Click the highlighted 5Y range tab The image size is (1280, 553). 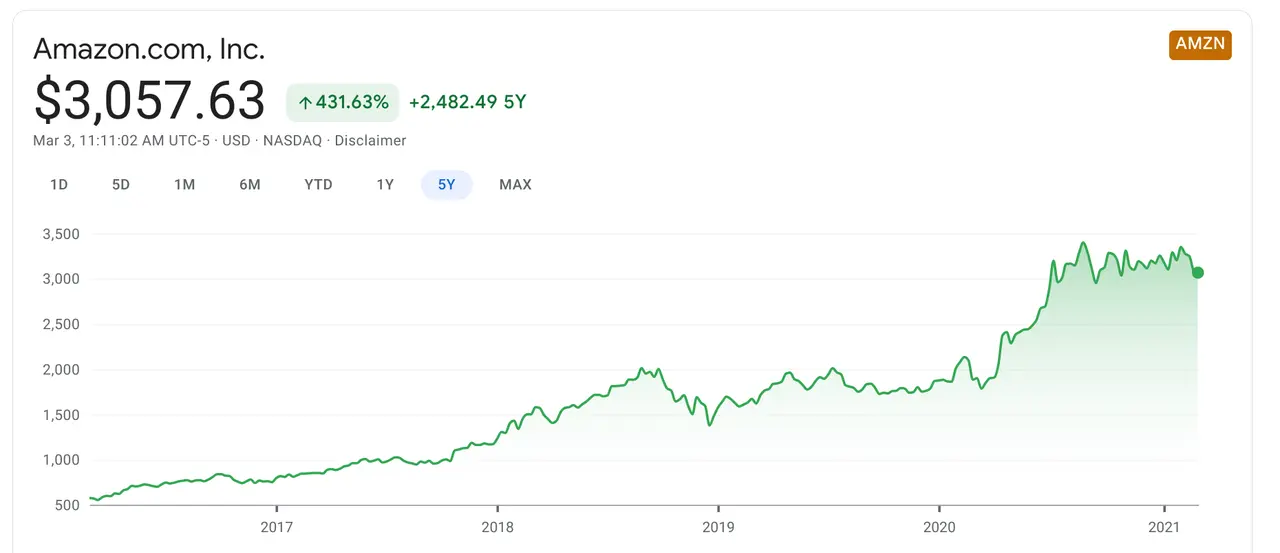(447, 185)
